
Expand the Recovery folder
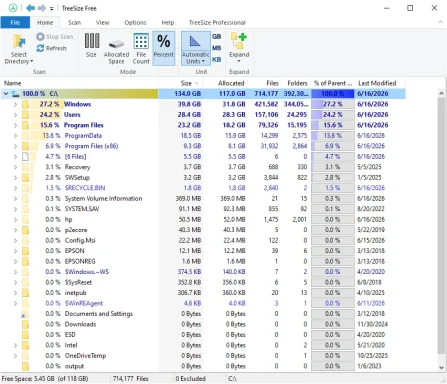(15, 167)
